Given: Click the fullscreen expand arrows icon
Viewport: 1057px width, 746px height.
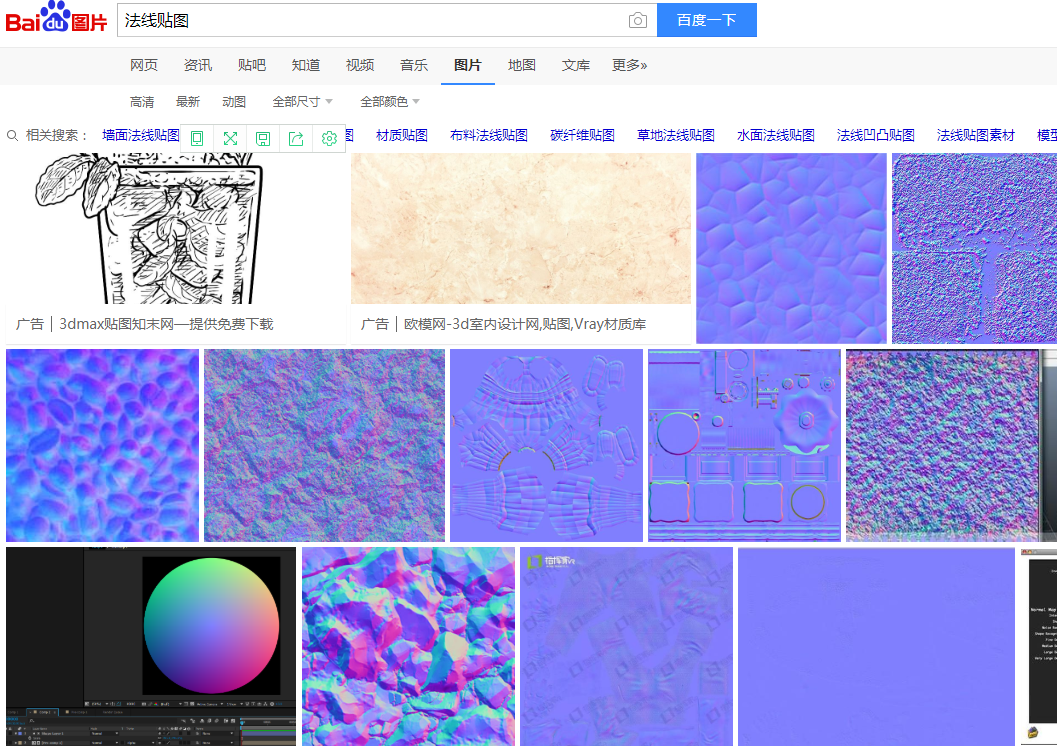Looking at the screenshot, I should tap(230, 138).
